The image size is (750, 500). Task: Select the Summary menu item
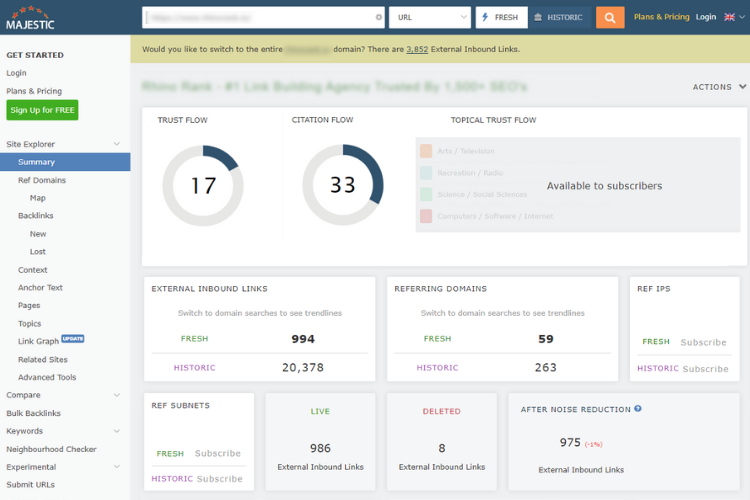pos(65,162)
